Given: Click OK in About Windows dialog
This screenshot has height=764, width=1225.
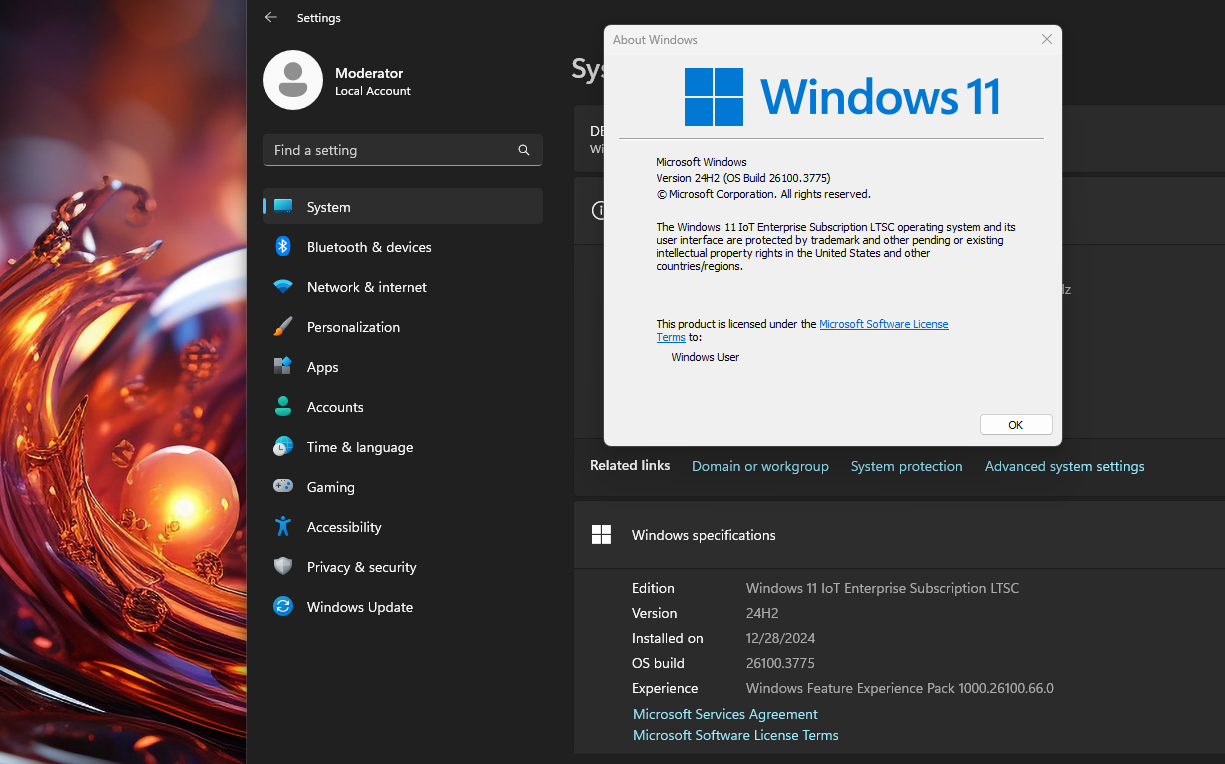Looking at the screenshot, I should [x=1016, y=425].
